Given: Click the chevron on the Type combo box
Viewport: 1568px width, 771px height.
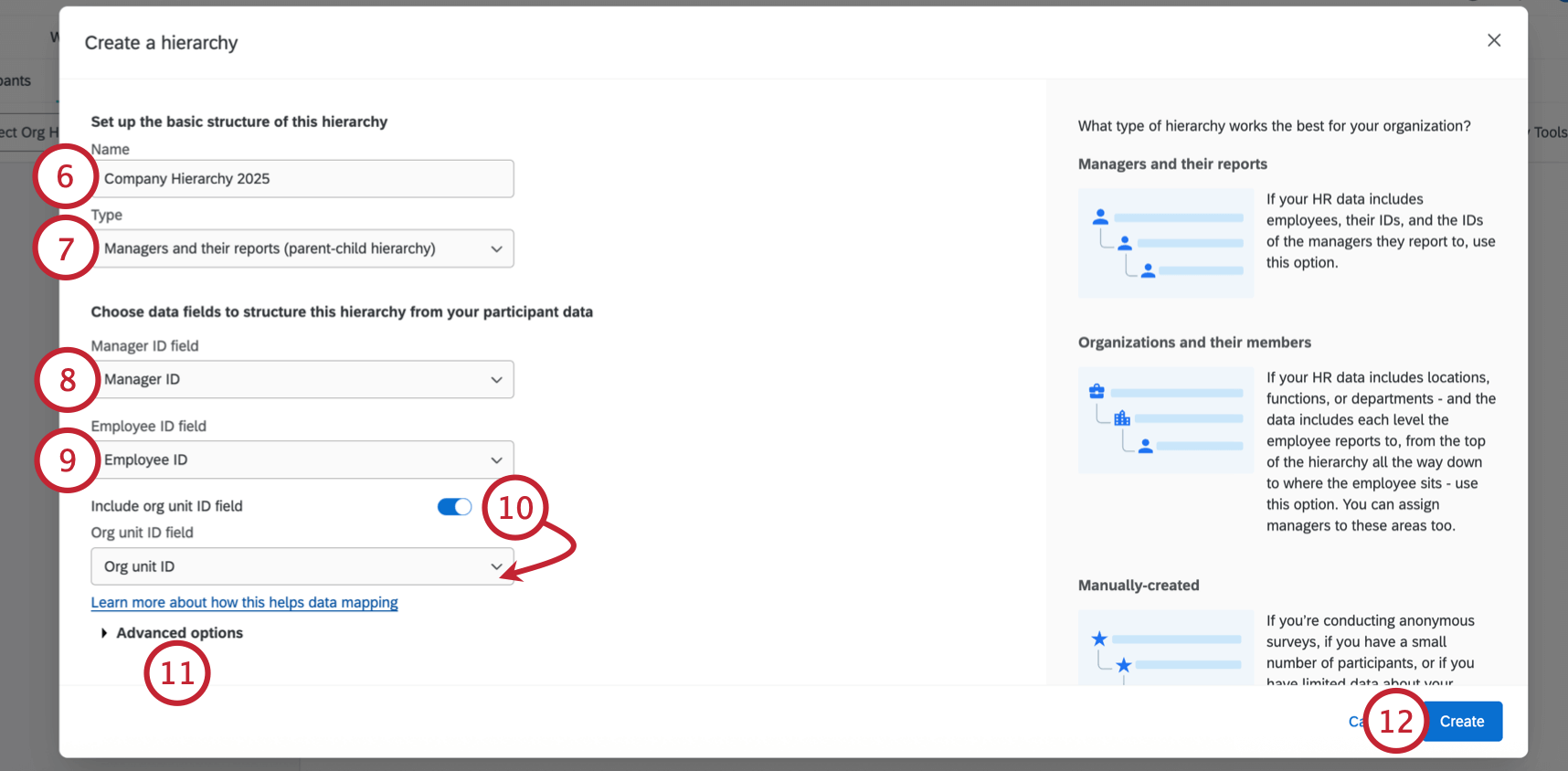Looking at the screenshot, I should [496, 248].
